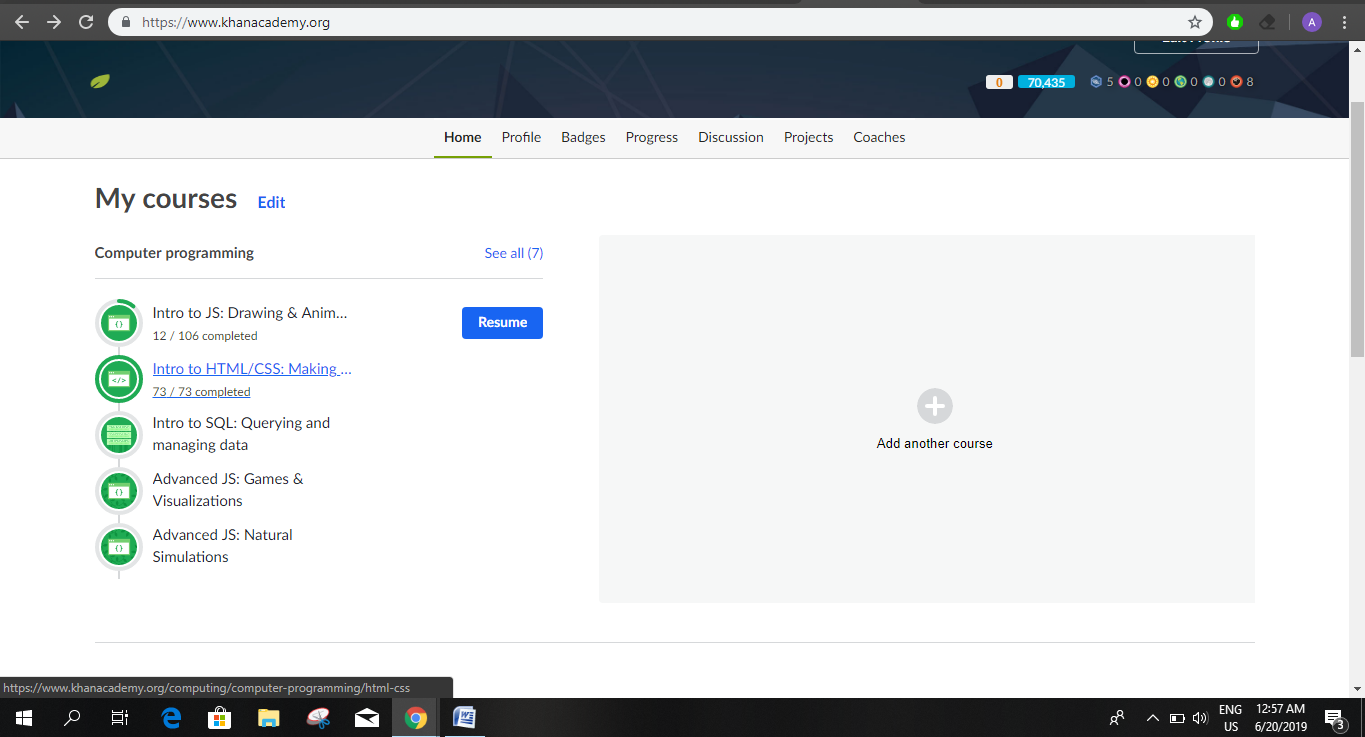Open File Explorer from the taskbar
Image resolution: width=1365 pixels, height=737 pixels.
click(x=269, y=718)
